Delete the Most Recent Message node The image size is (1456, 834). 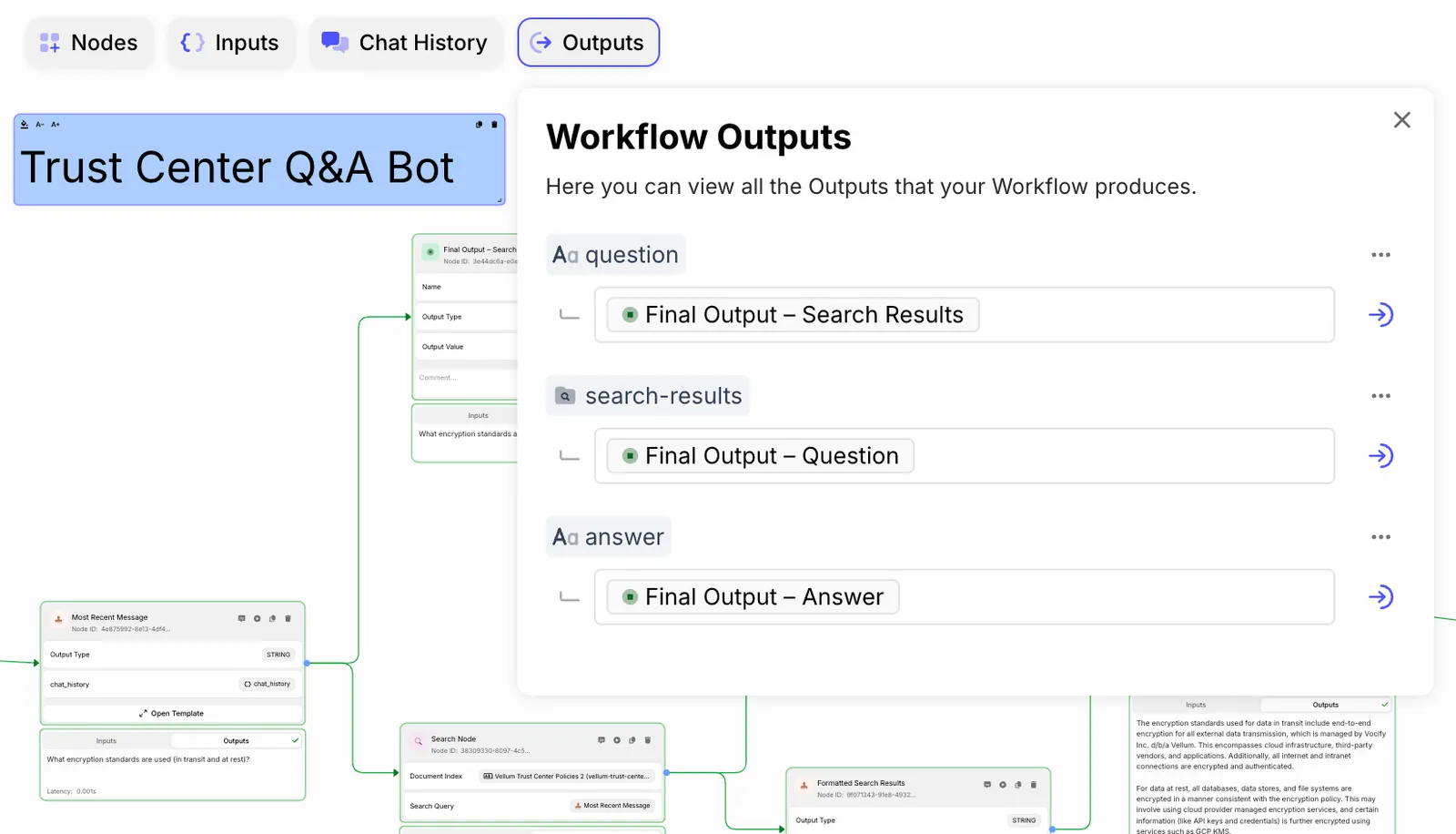pyautogui.click(x=288, y=618)
